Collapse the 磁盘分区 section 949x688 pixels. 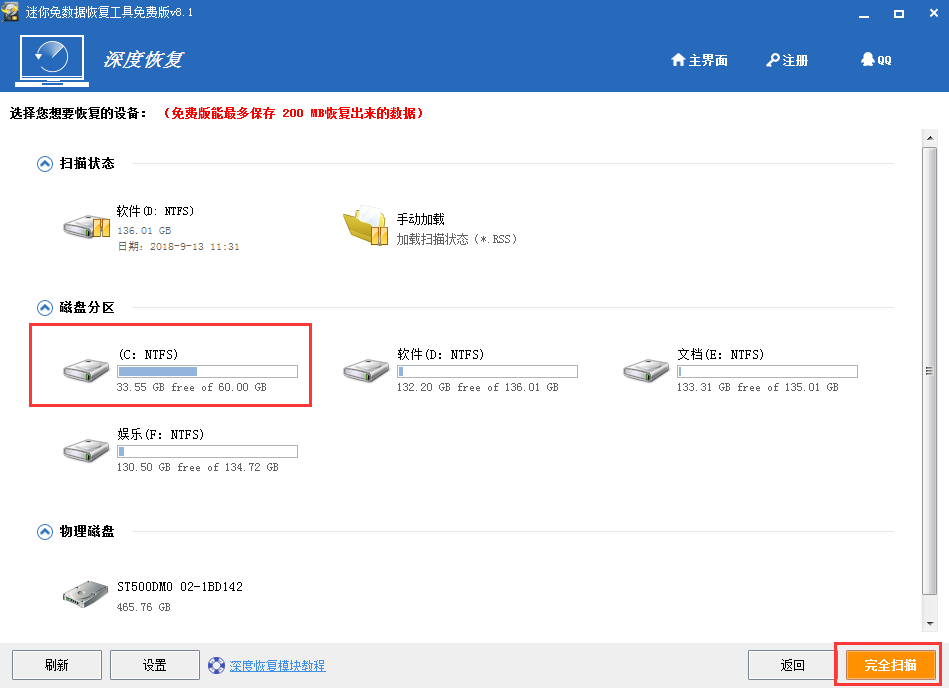pyautogui.click(x=45, y=308)
